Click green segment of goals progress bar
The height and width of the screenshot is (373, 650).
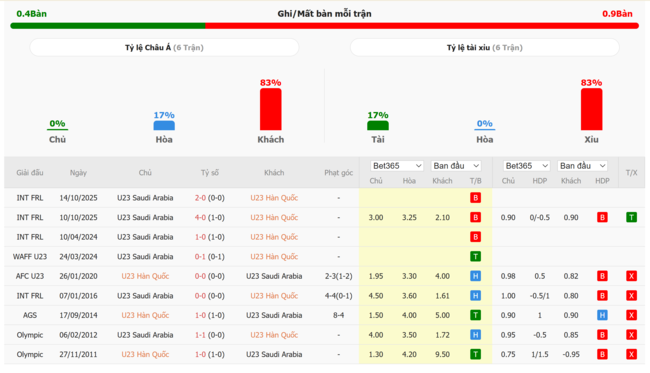tap(108, 26)
